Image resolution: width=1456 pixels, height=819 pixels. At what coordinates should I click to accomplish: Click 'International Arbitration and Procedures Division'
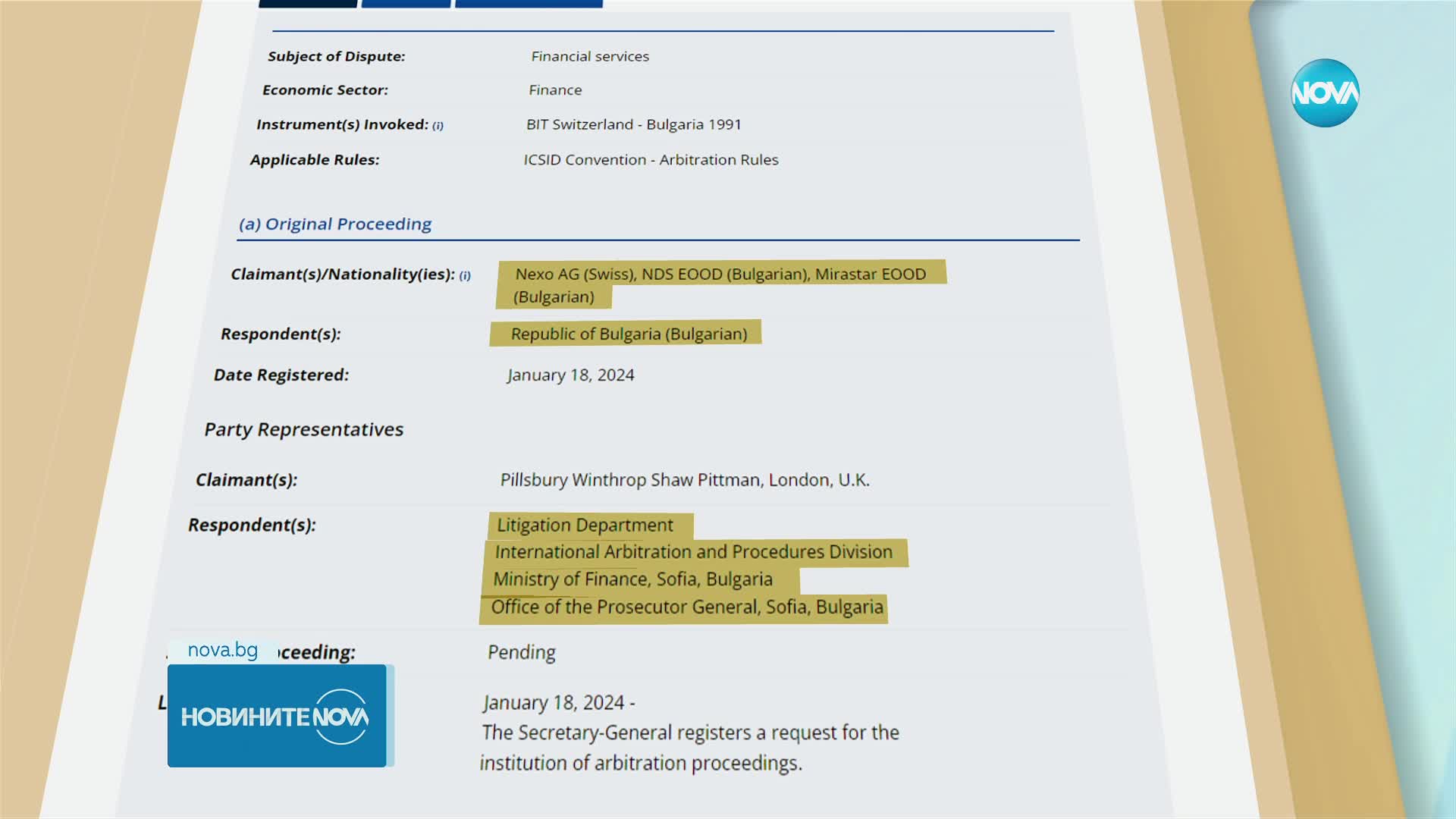[693, 551]
